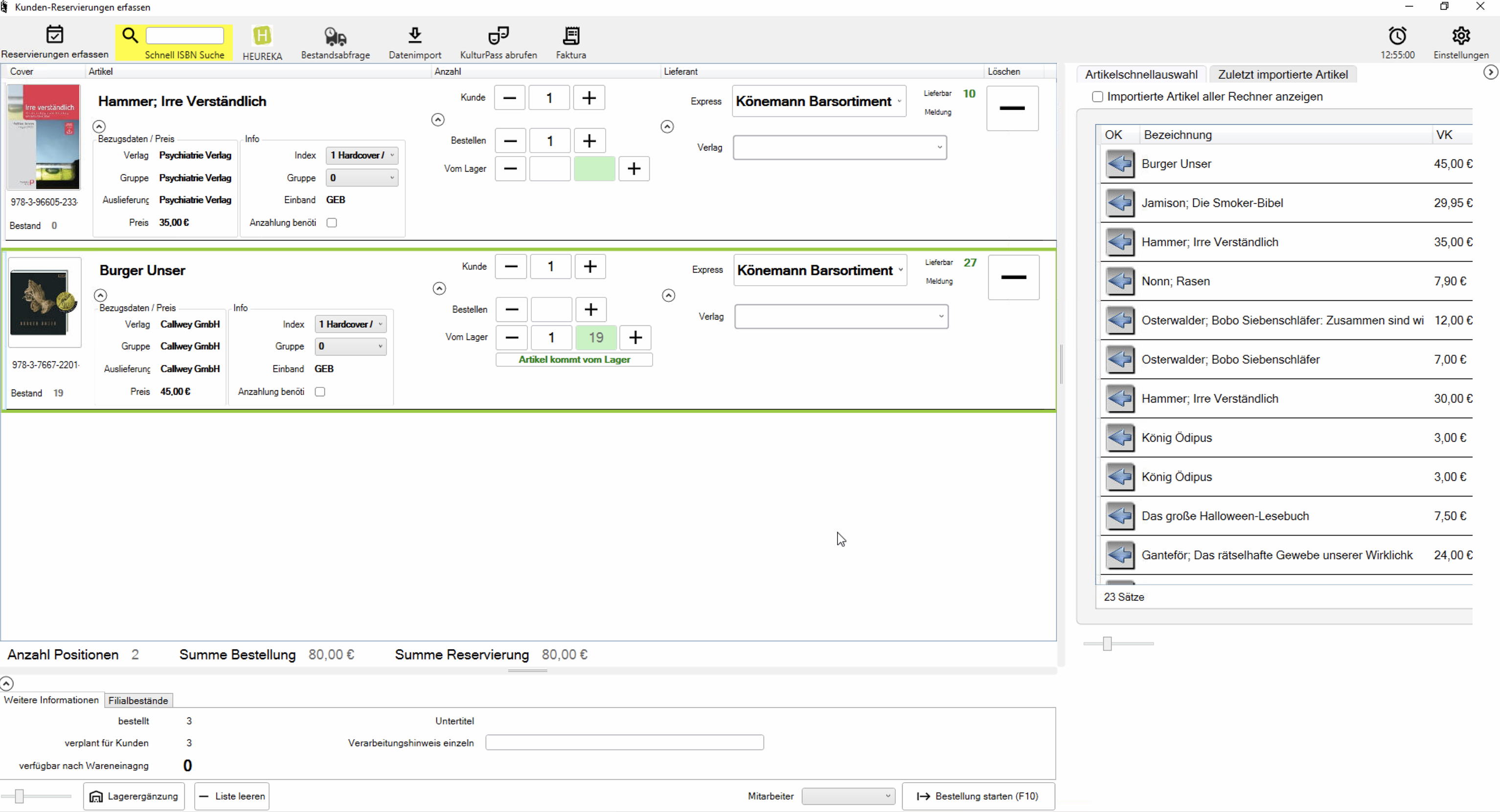Click the VK column header

[x=1452, y=135]
